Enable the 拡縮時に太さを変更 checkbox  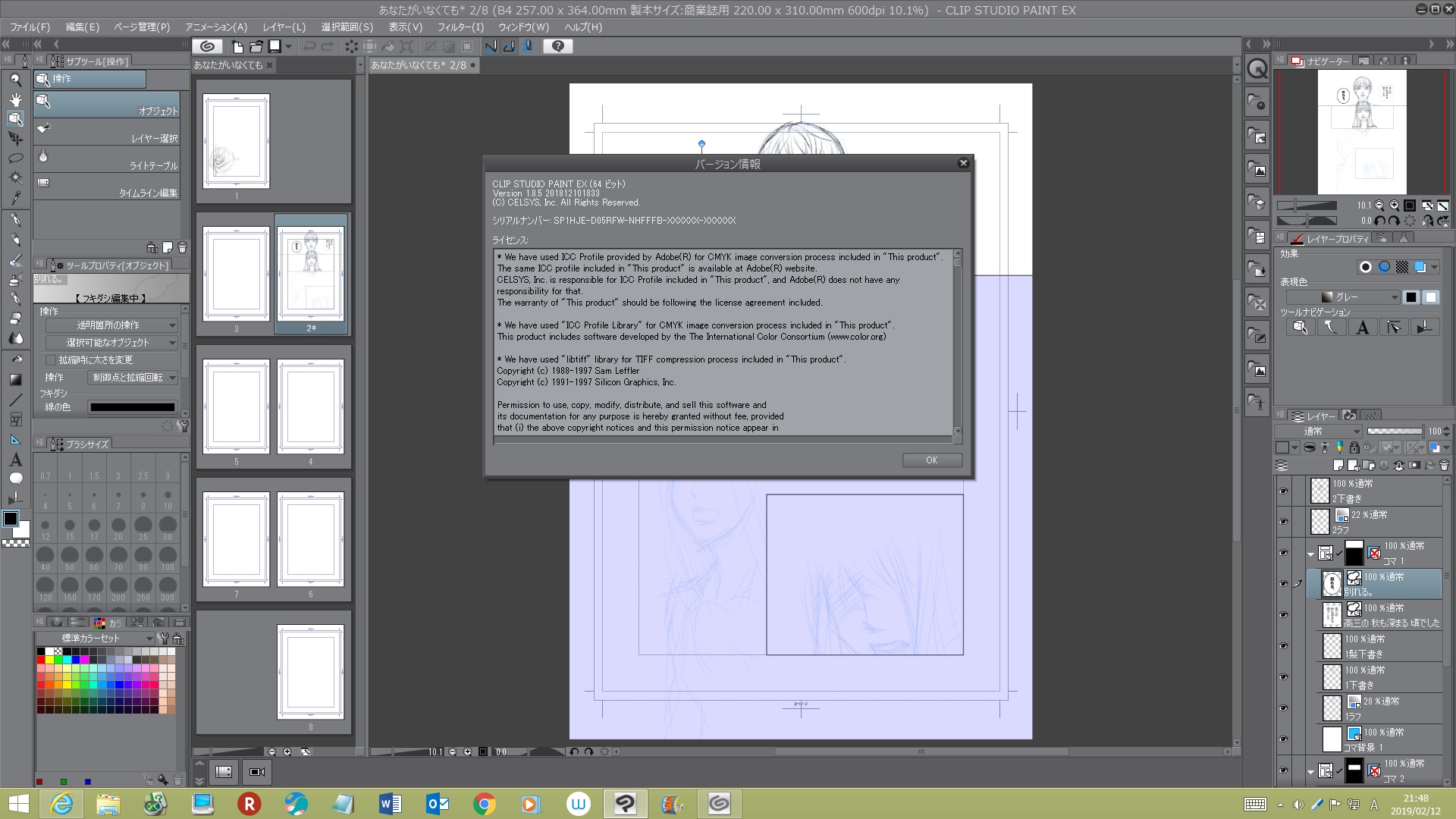pos(51,360)
